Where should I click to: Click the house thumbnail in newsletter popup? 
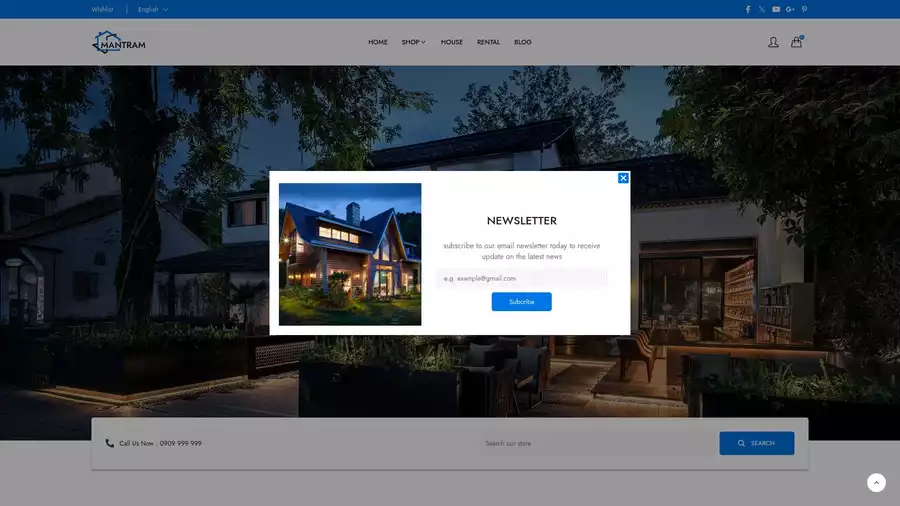350,254
